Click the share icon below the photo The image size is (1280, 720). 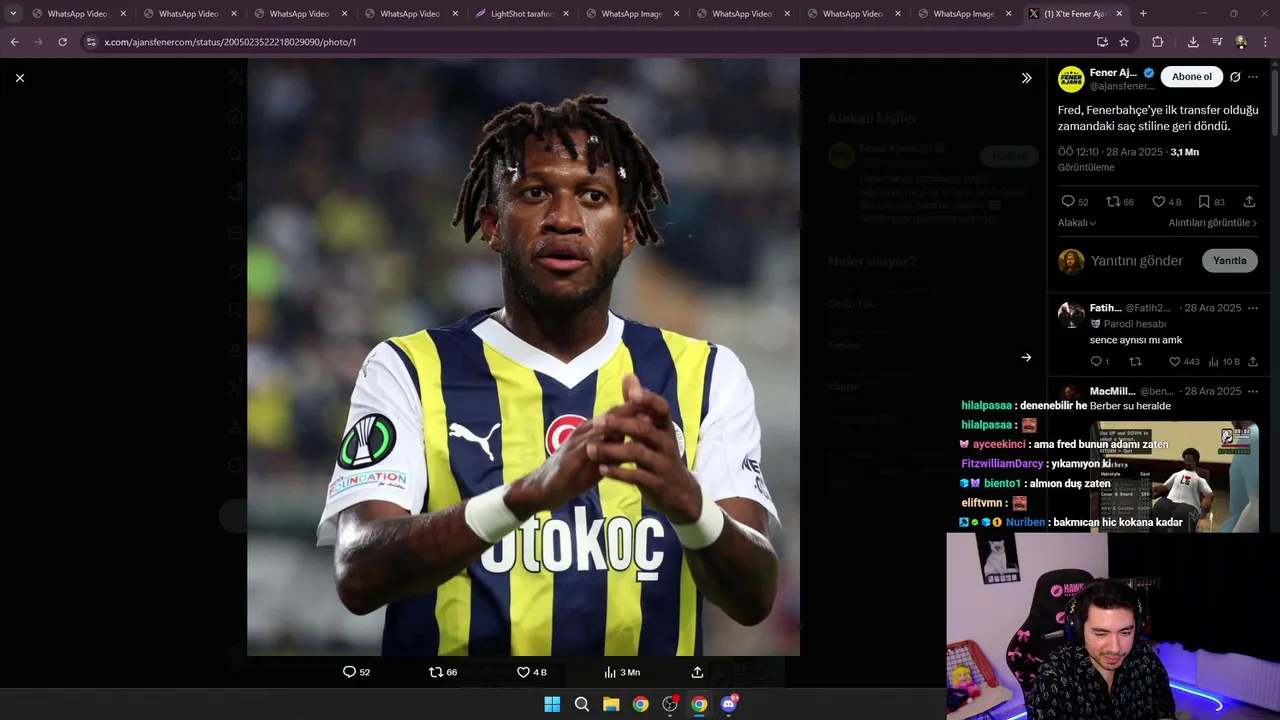(697, 672)
